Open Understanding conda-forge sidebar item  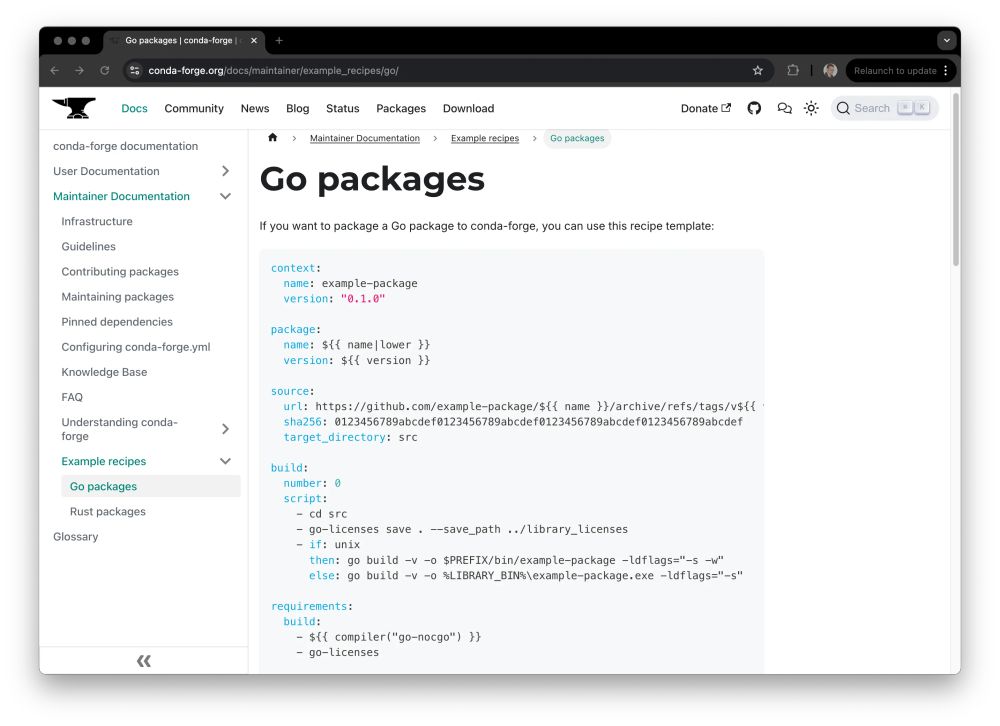point(119,429)
